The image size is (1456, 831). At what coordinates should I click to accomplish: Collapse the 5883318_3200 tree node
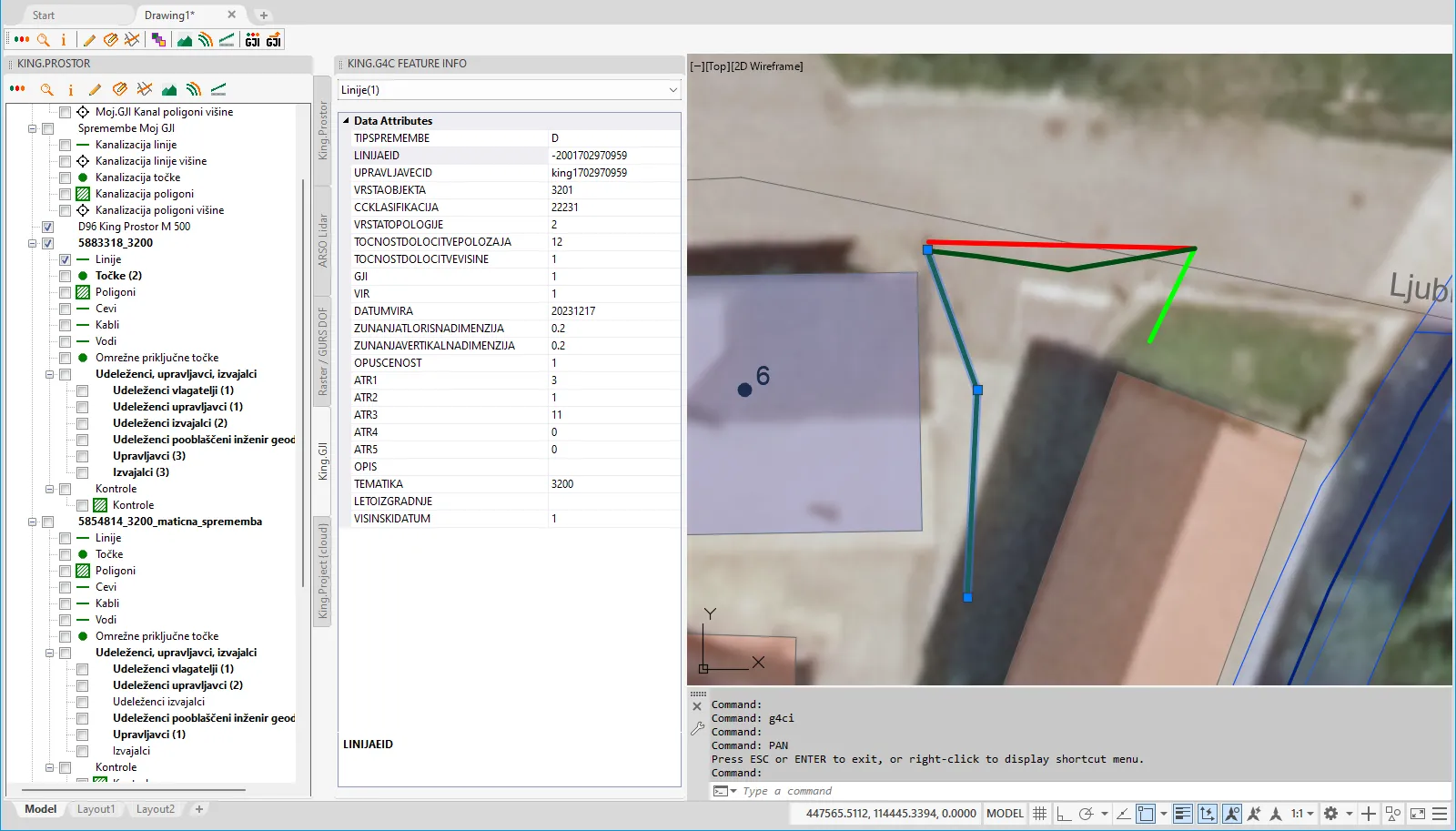tap(33, 243)
